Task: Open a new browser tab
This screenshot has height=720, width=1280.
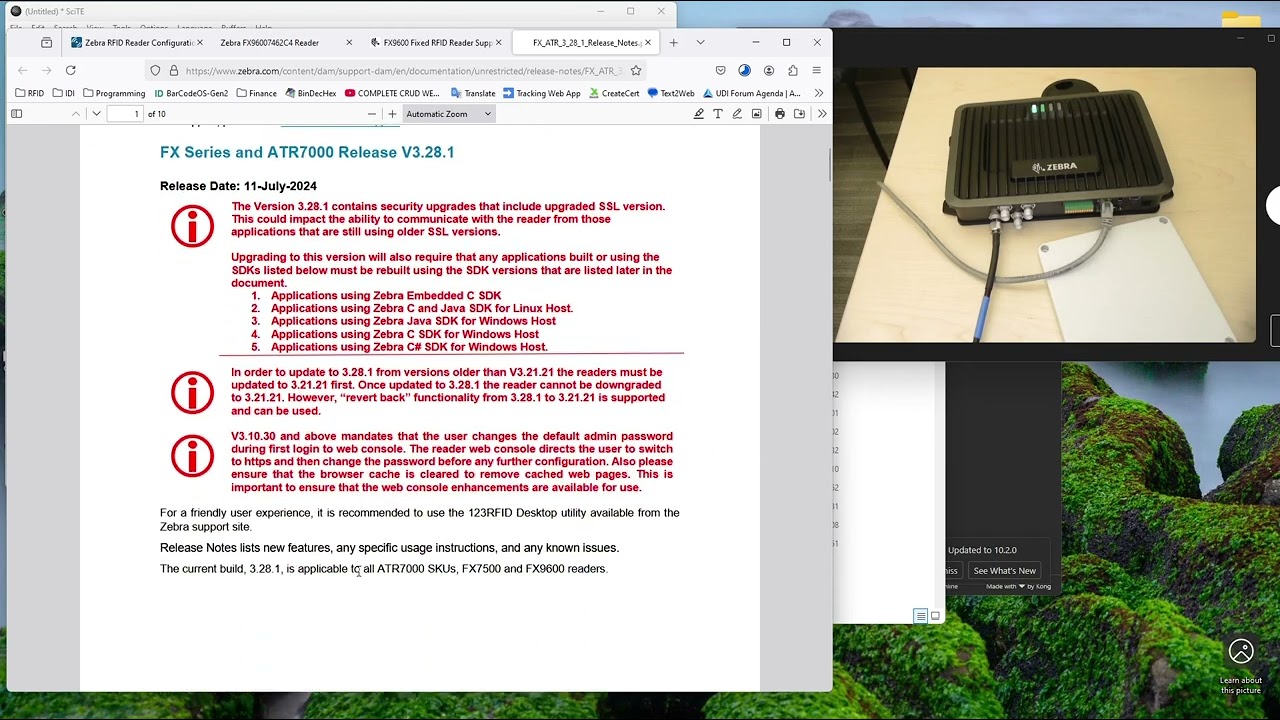Action: [x=673, y=43]
